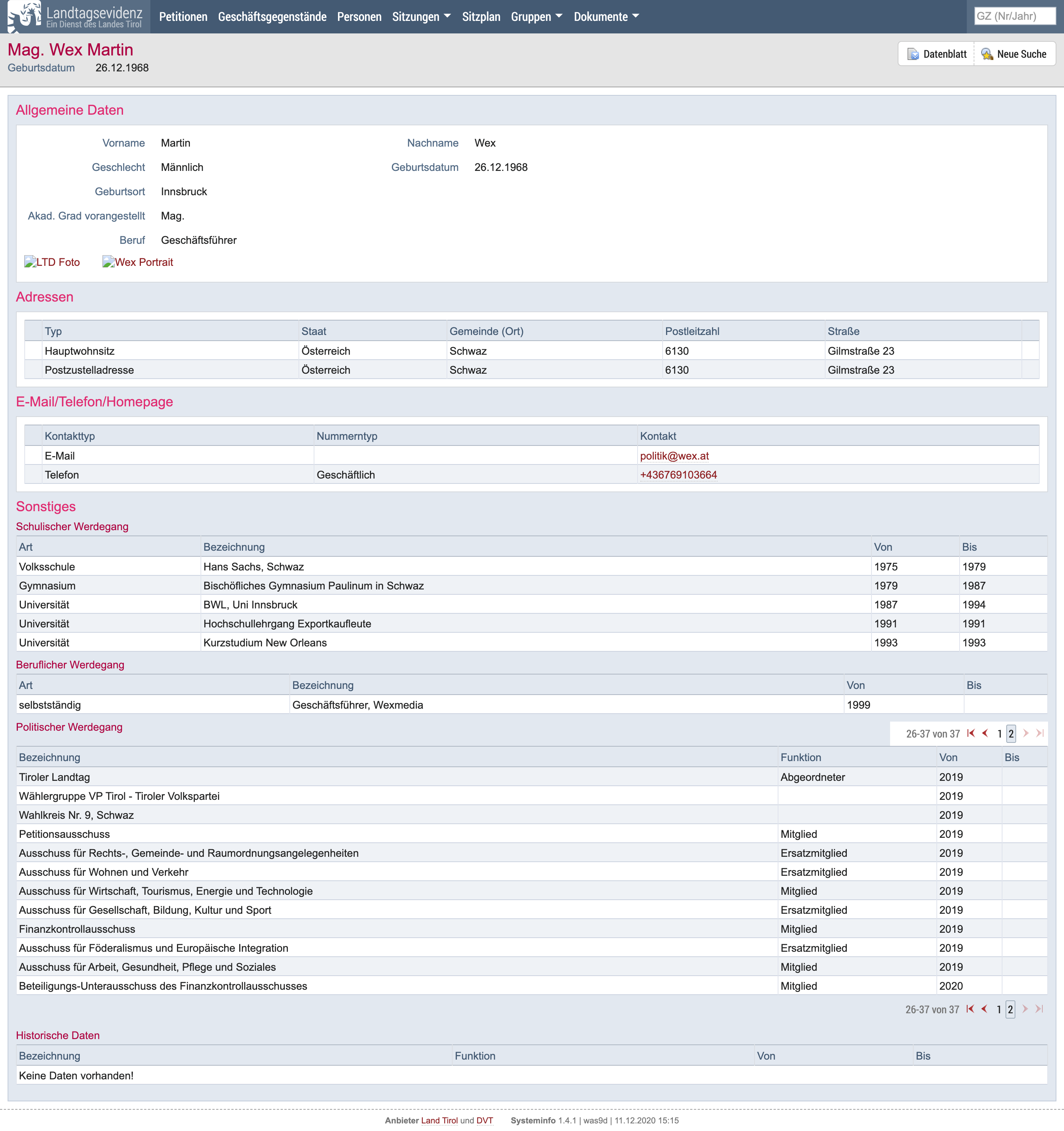Open the DVT footer link
This screenshot has width=1064, height=1131.
point(485,1121)
